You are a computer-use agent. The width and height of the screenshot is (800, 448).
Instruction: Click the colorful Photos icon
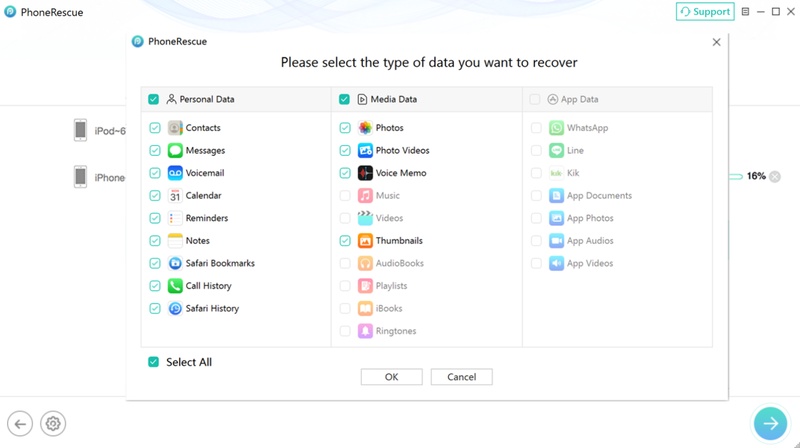coord(365,128)
